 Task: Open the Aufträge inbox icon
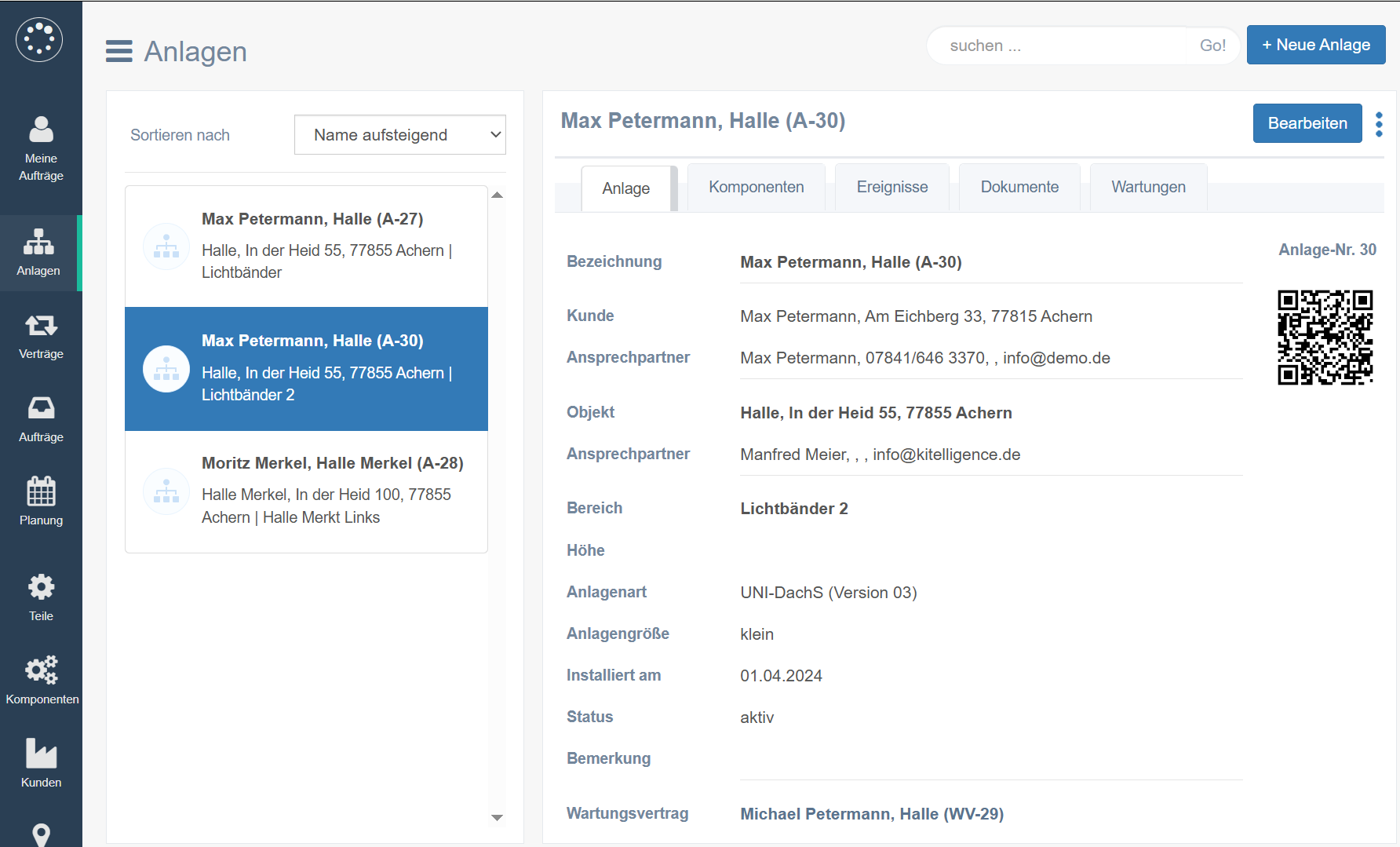41,419
